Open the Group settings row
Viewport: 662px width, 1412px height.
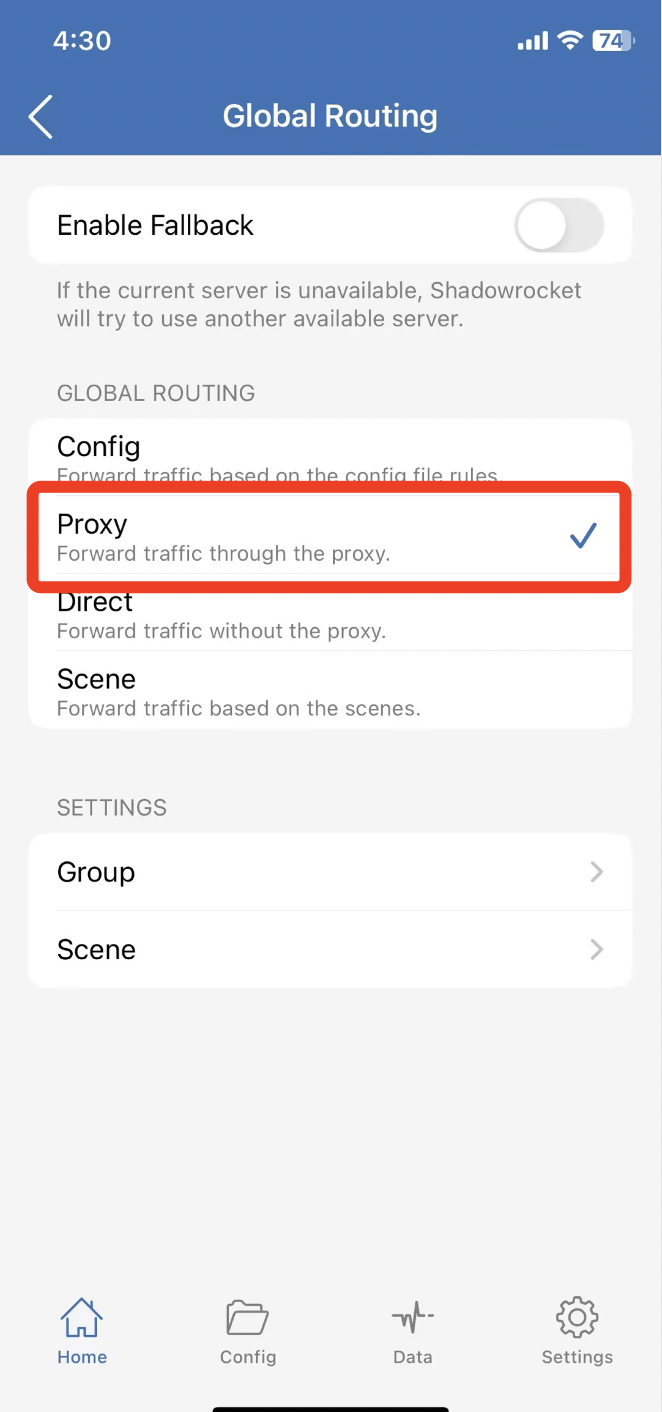tap(330, 872)
